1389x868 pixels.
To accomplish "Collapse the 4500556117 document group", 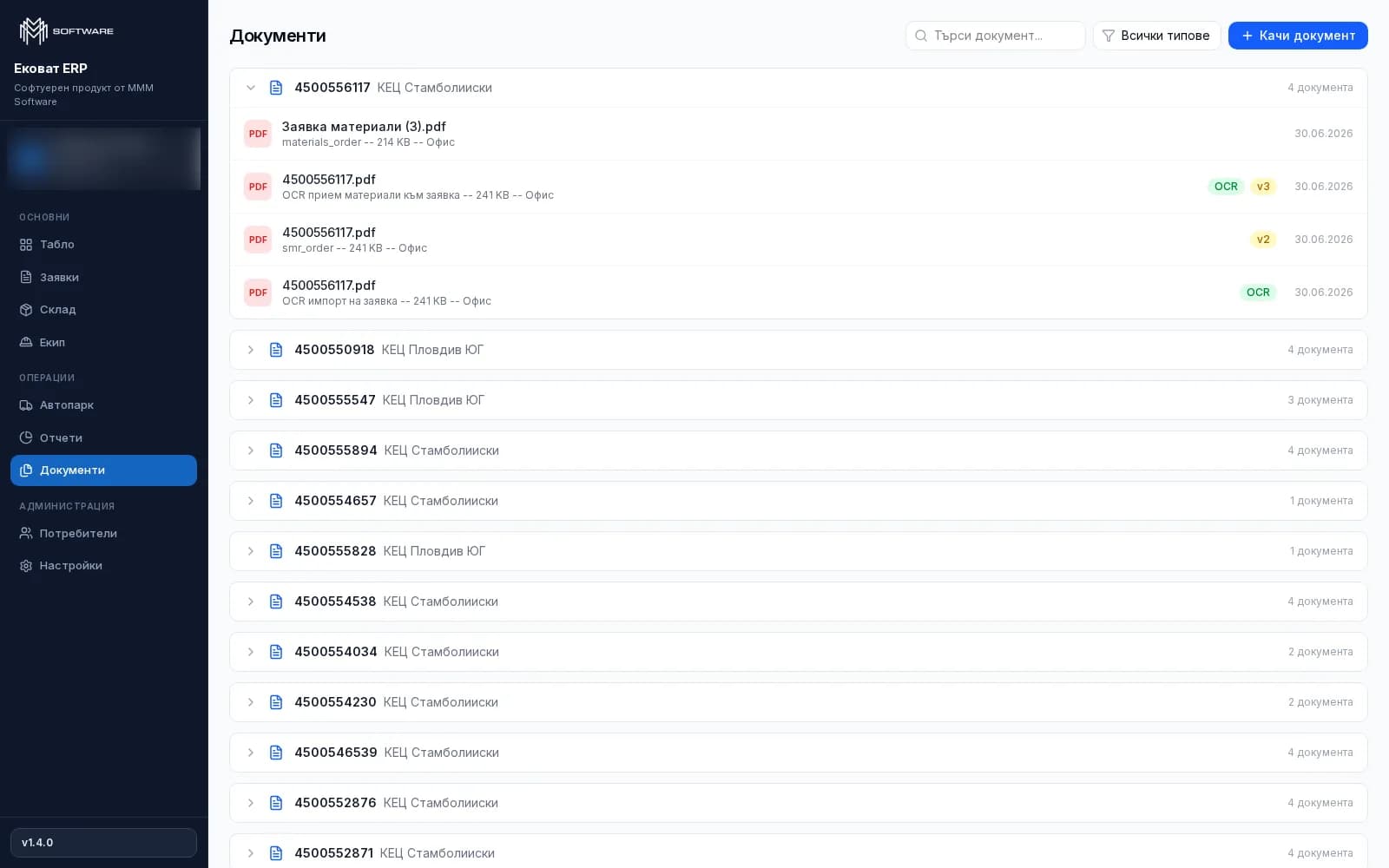I will pyautogui.click(x=251, y=88).
